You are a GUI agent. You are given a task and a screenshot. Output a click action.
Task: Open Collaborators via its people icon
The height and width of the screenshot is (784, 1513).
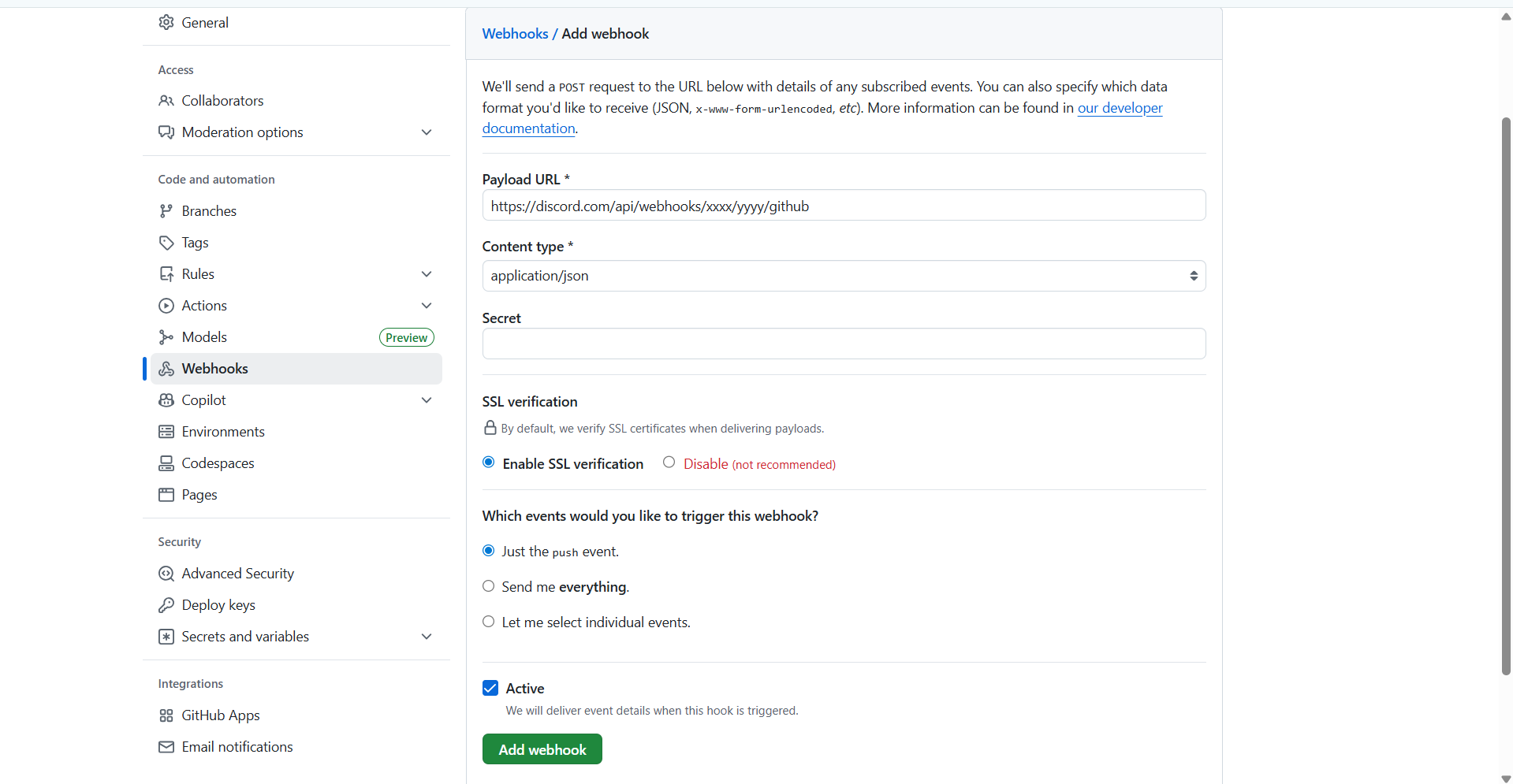coord(166,101)
